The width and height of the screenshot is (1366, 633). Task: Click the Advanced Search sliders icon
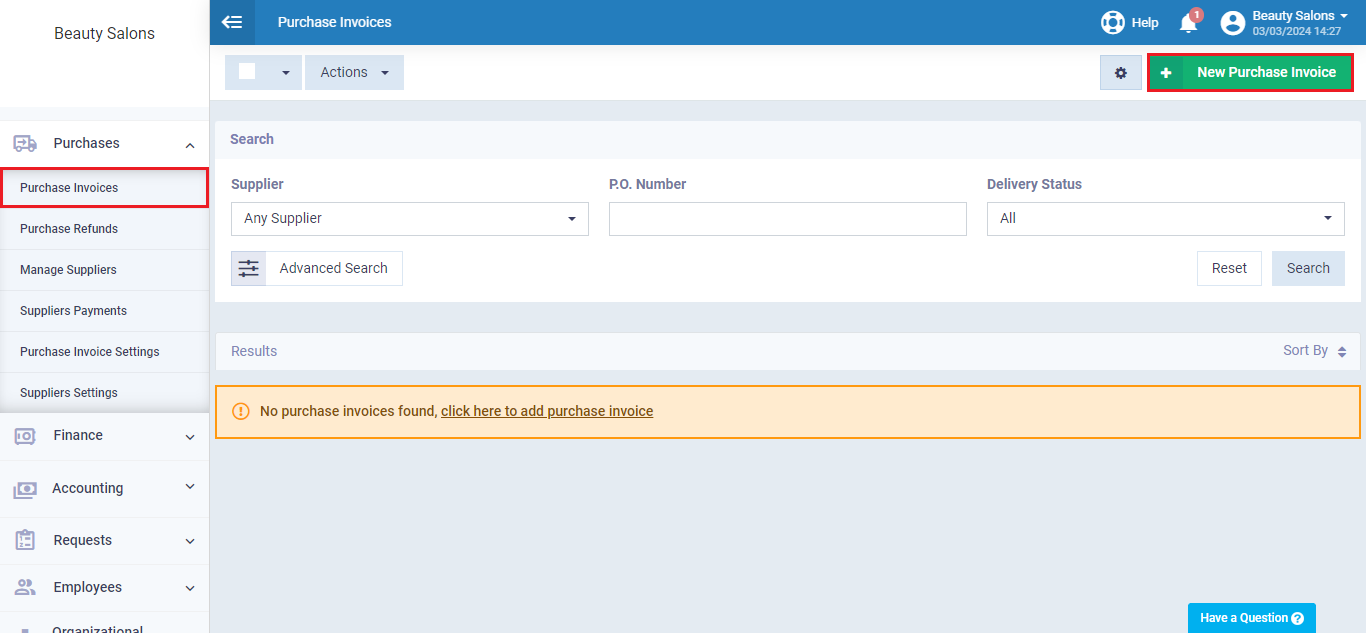point(248,268)
